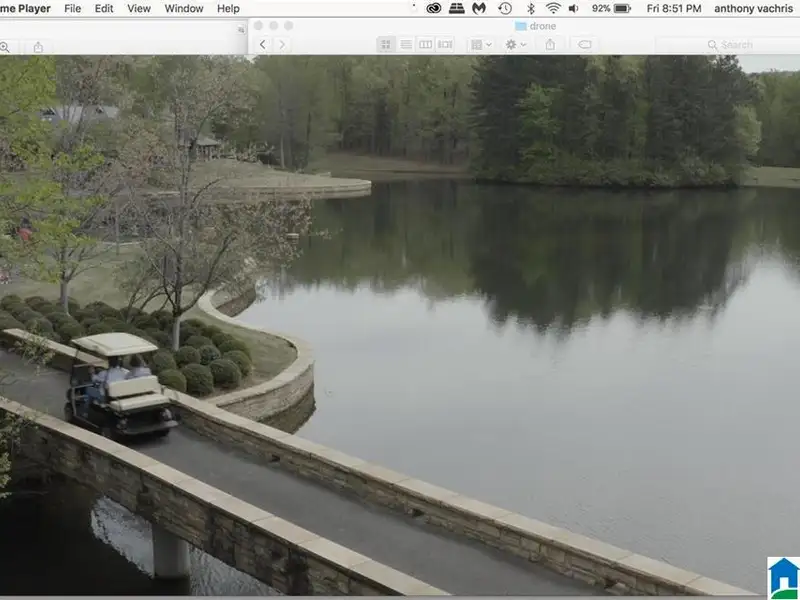This screenshot has width=800, height=600.
Task: Switch Finder to column view
Action: pos(425,45)
